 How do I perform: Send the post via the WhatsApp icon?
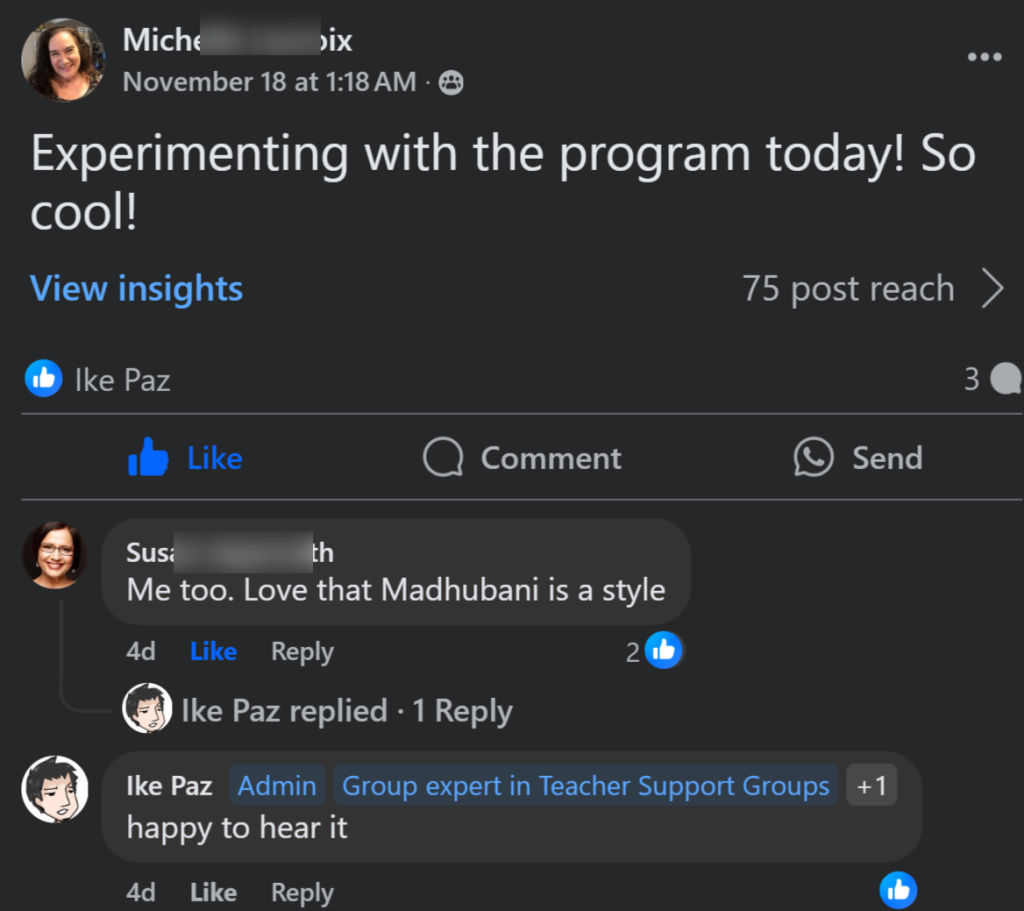coord(813,458)
